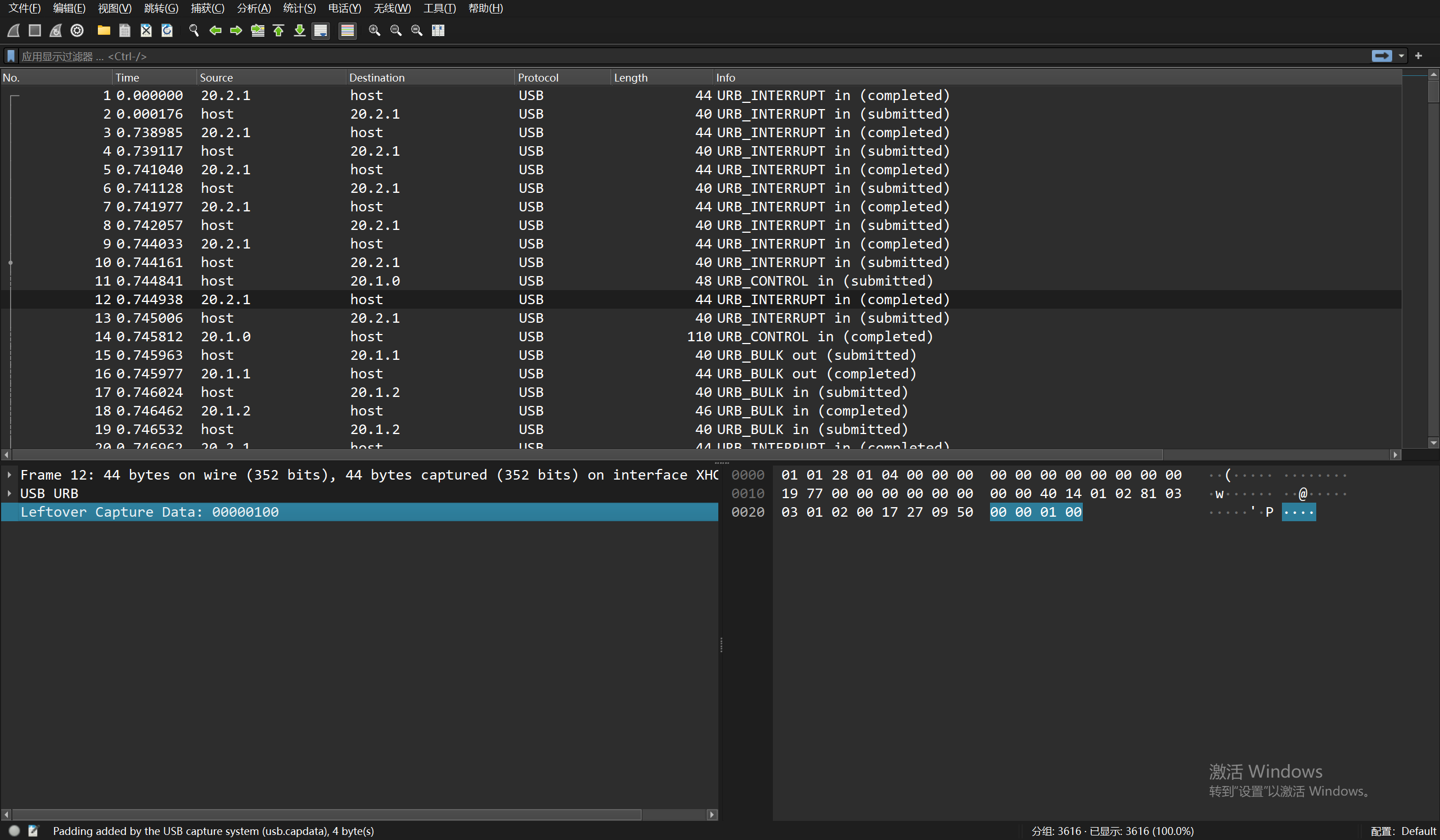This screenshot has width=1440, height=840.
Task: Open the 分析(A) menu
Action: [x=254, y=8]
